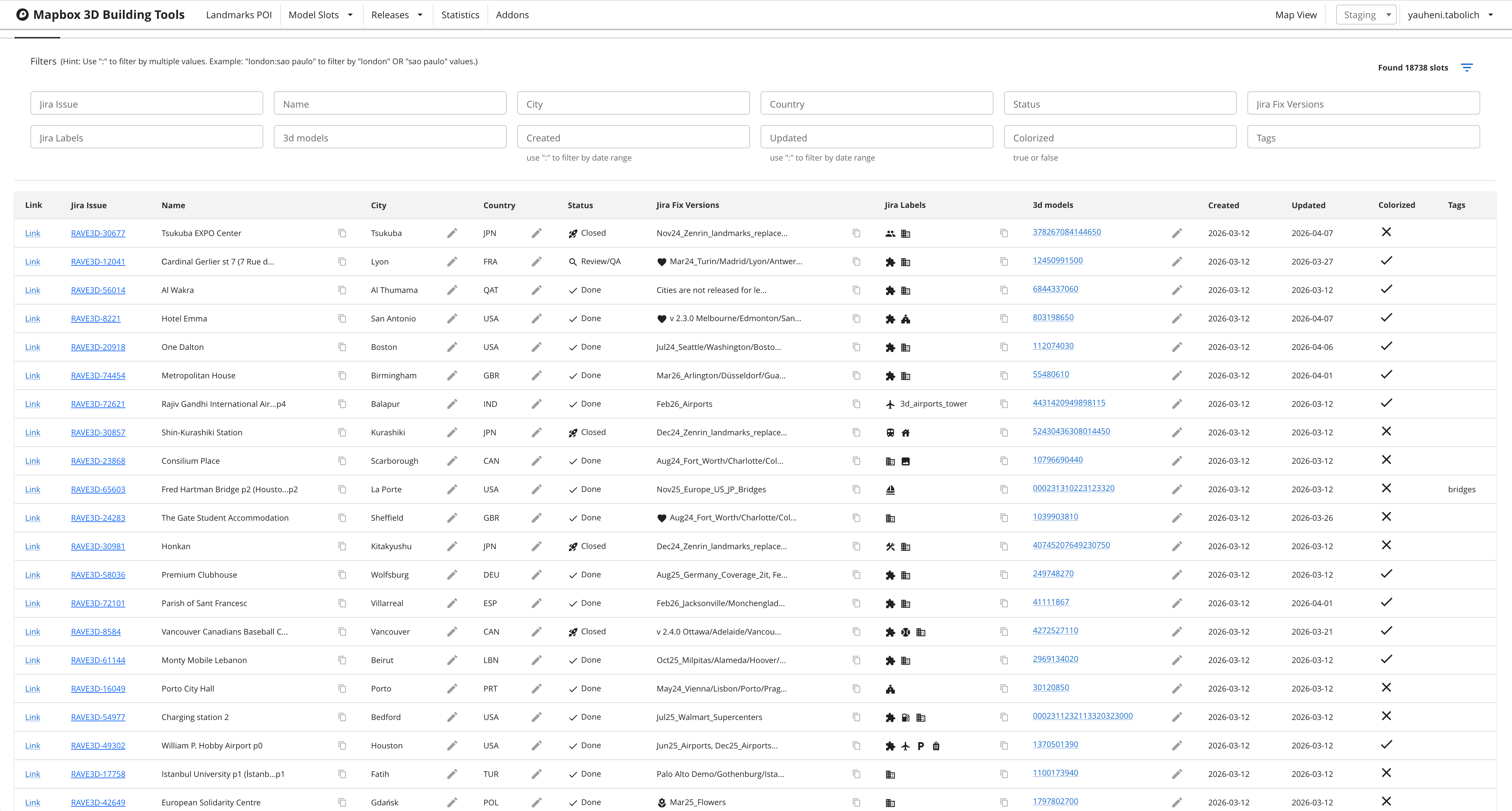Toggle colorized X for Porto City Hall

tap(1386, 687)
